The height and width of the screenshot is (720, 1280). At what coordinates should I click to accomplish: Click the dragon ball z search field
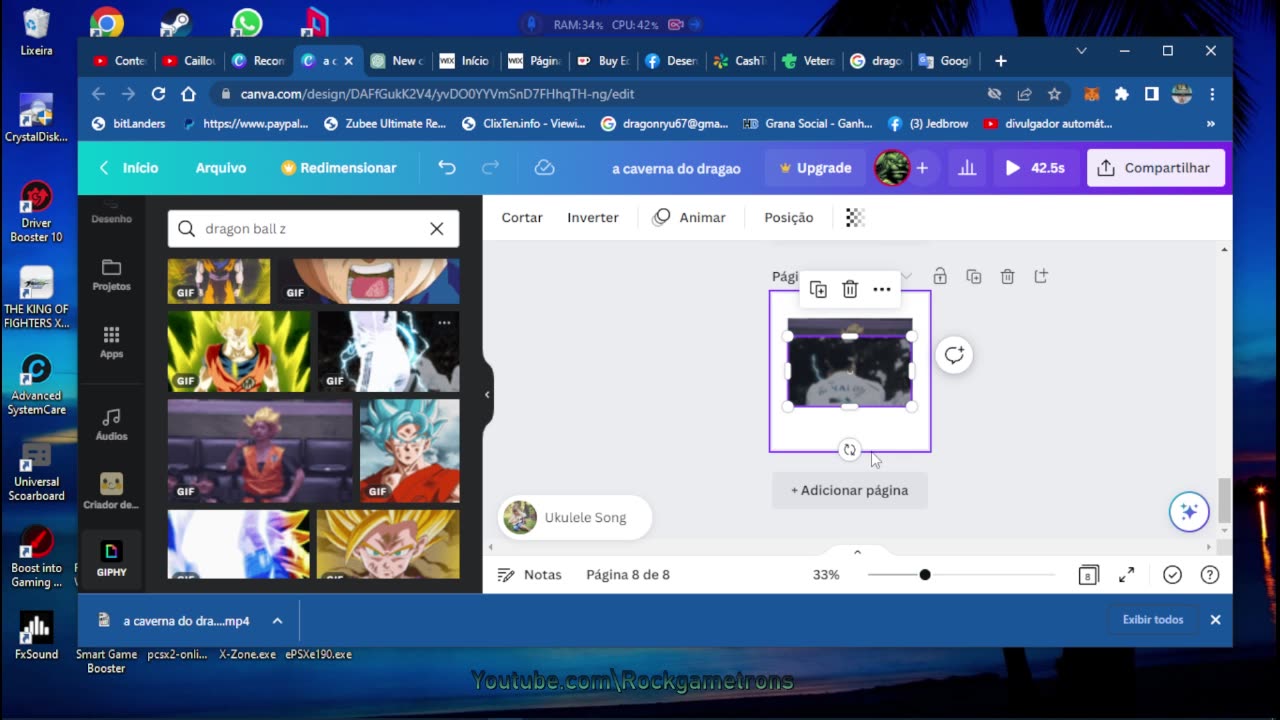[313, 229]
